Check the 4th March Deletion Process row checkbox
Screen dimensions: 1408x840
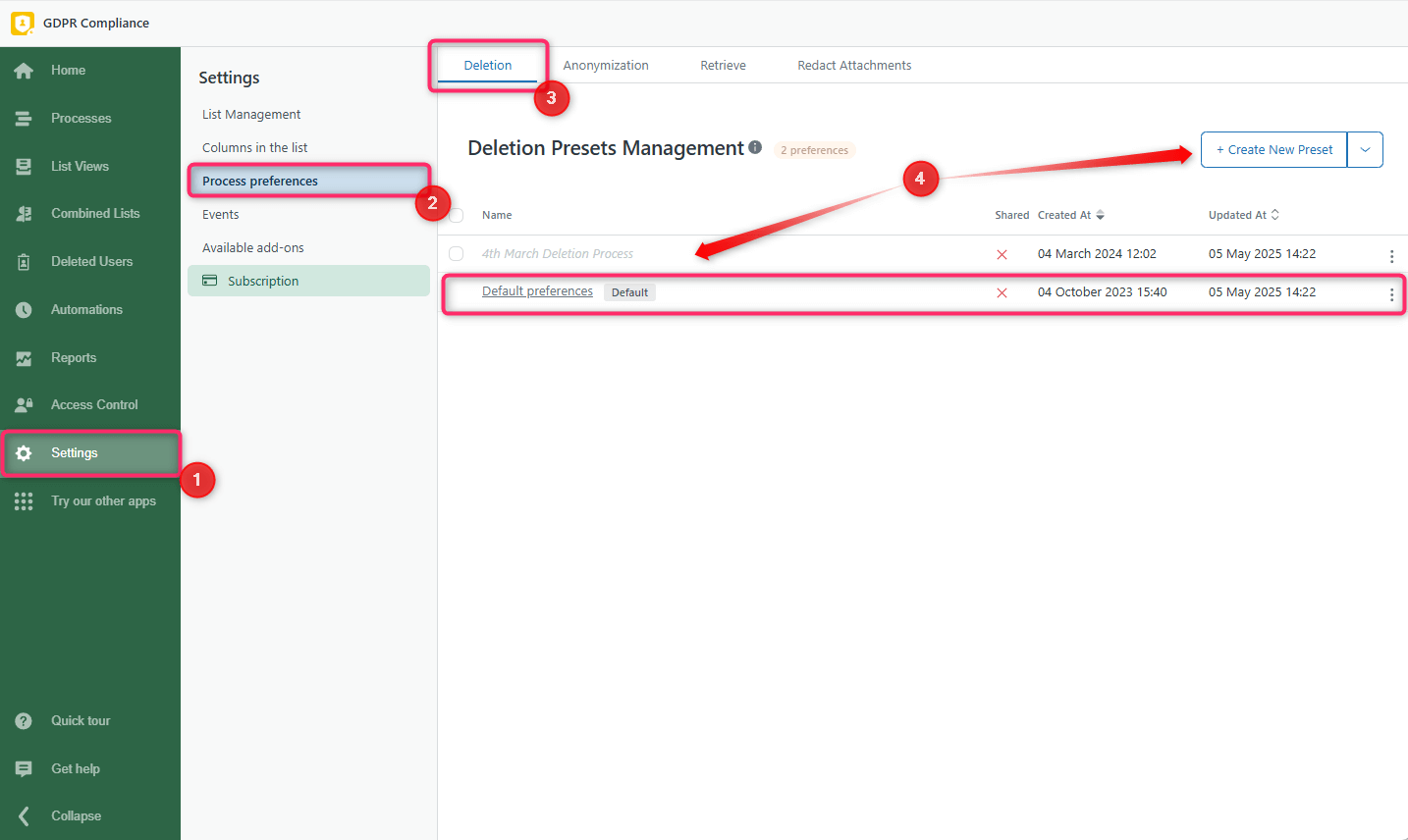pos(456,254)
